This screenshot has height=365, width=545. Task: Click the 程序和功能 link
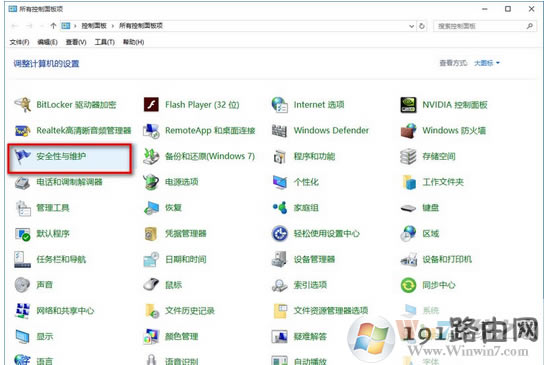(x=314, y=156)
